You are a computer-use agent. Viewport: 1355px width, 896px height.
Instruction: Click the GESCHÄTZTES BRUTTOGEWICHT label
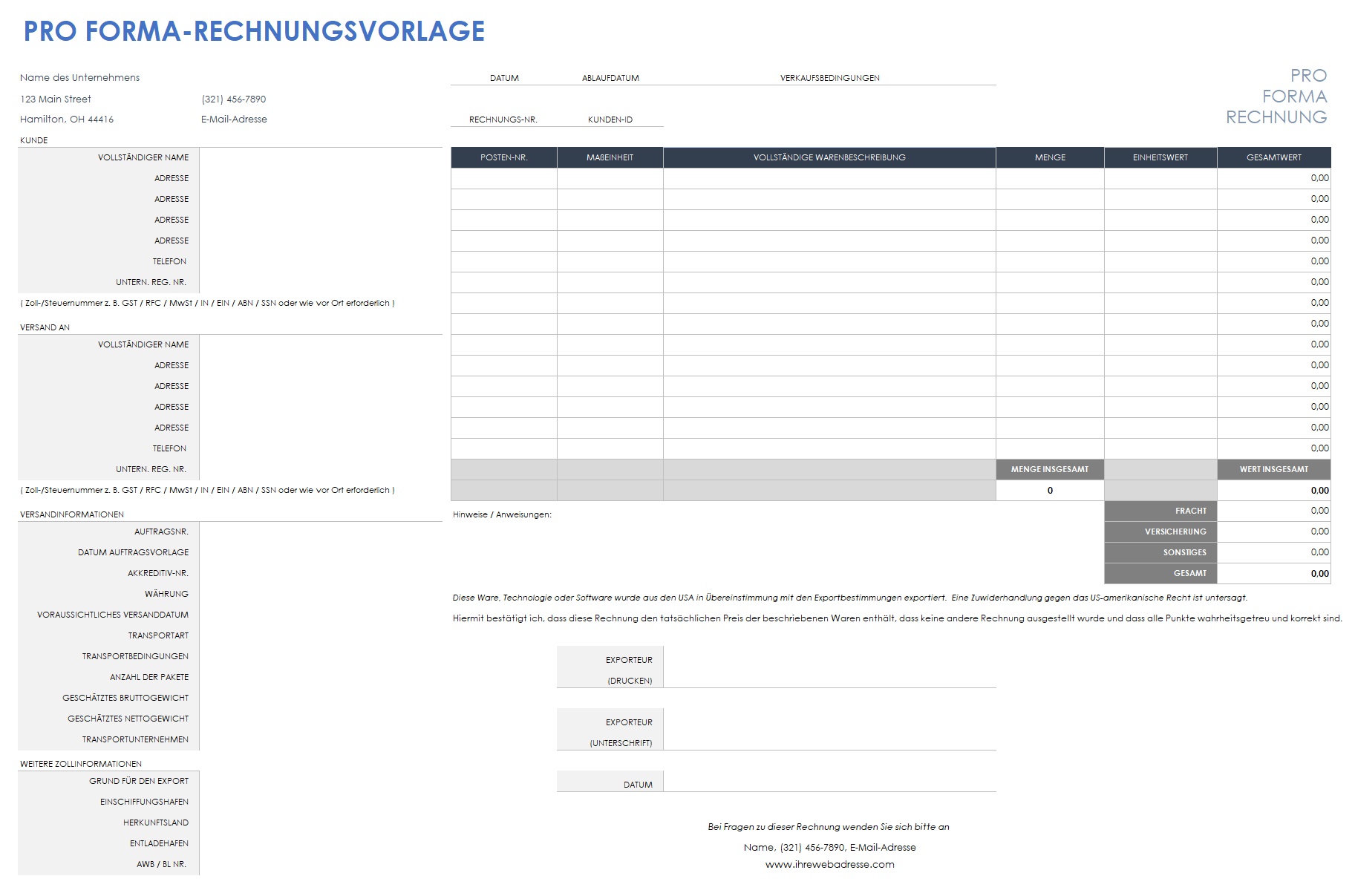point(125,699)
